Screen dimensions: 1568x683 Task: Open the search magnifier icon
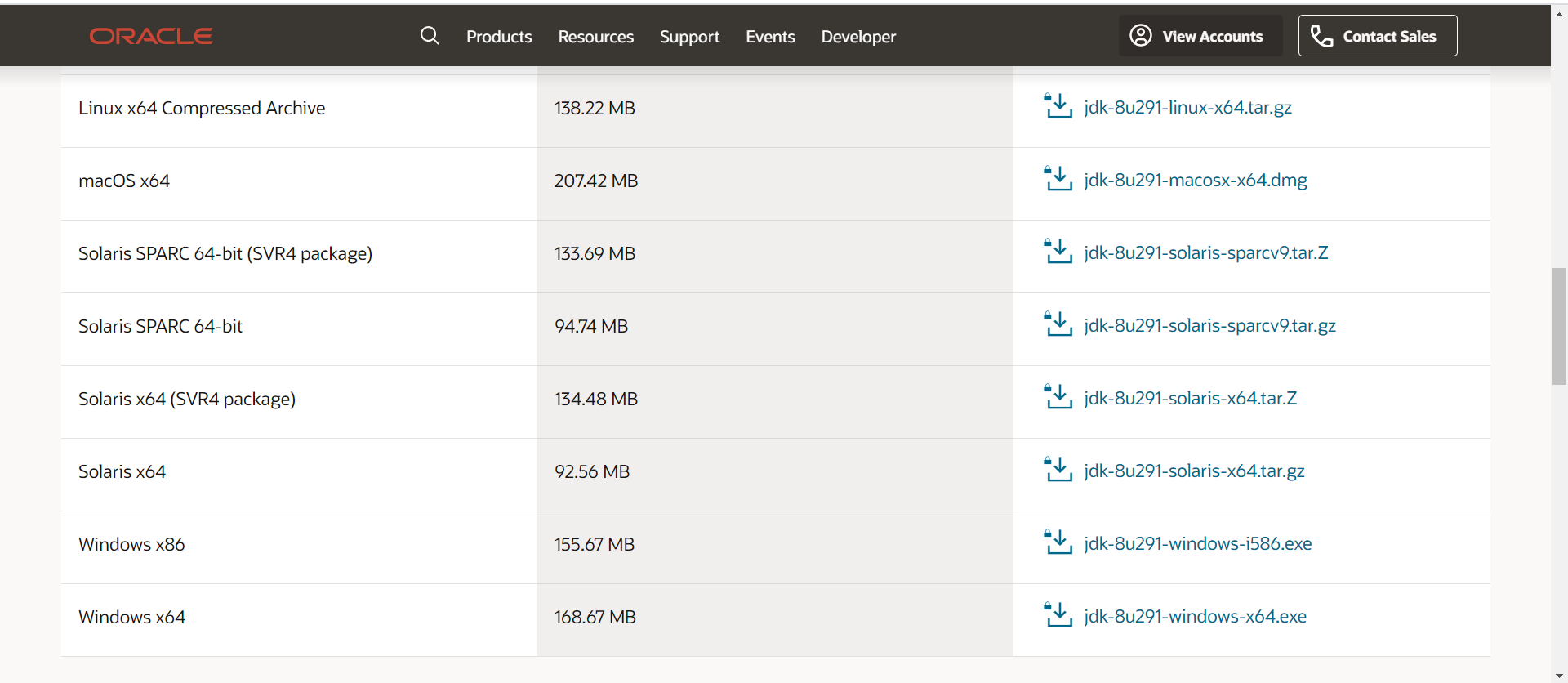[x=430, y=35]
